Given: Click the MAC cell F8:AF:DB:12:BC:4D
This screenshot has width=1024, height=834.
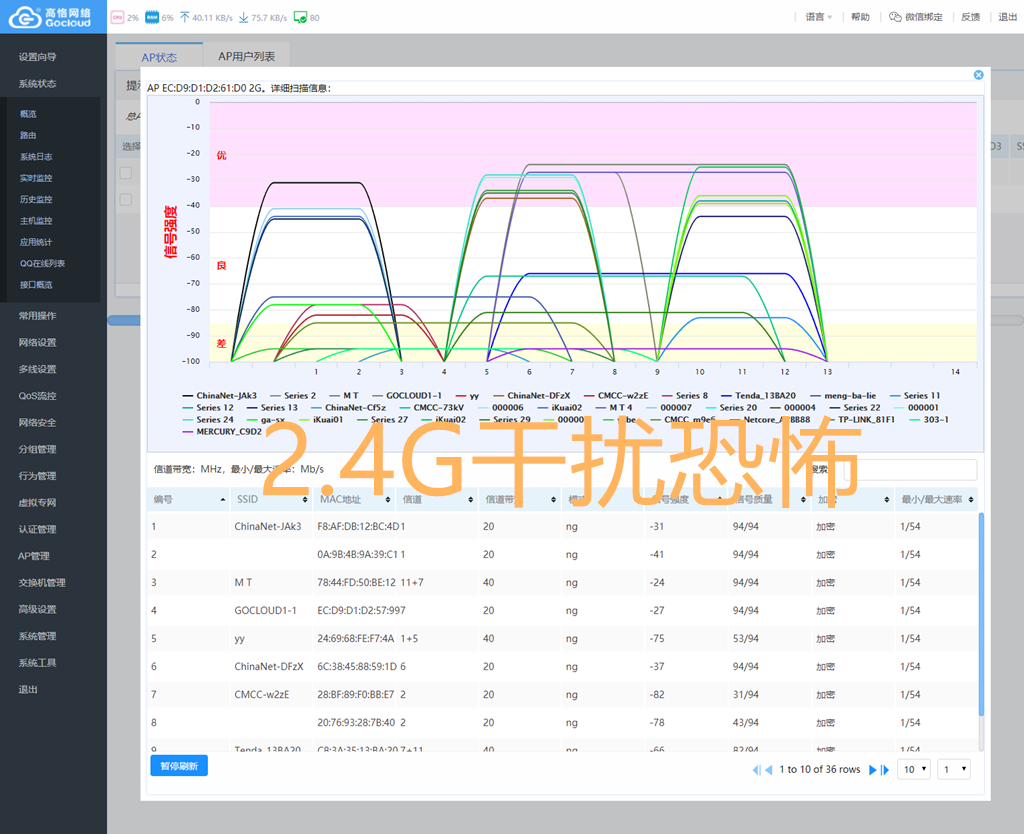Looking at the screenshot, I should (x=358, y=526).
